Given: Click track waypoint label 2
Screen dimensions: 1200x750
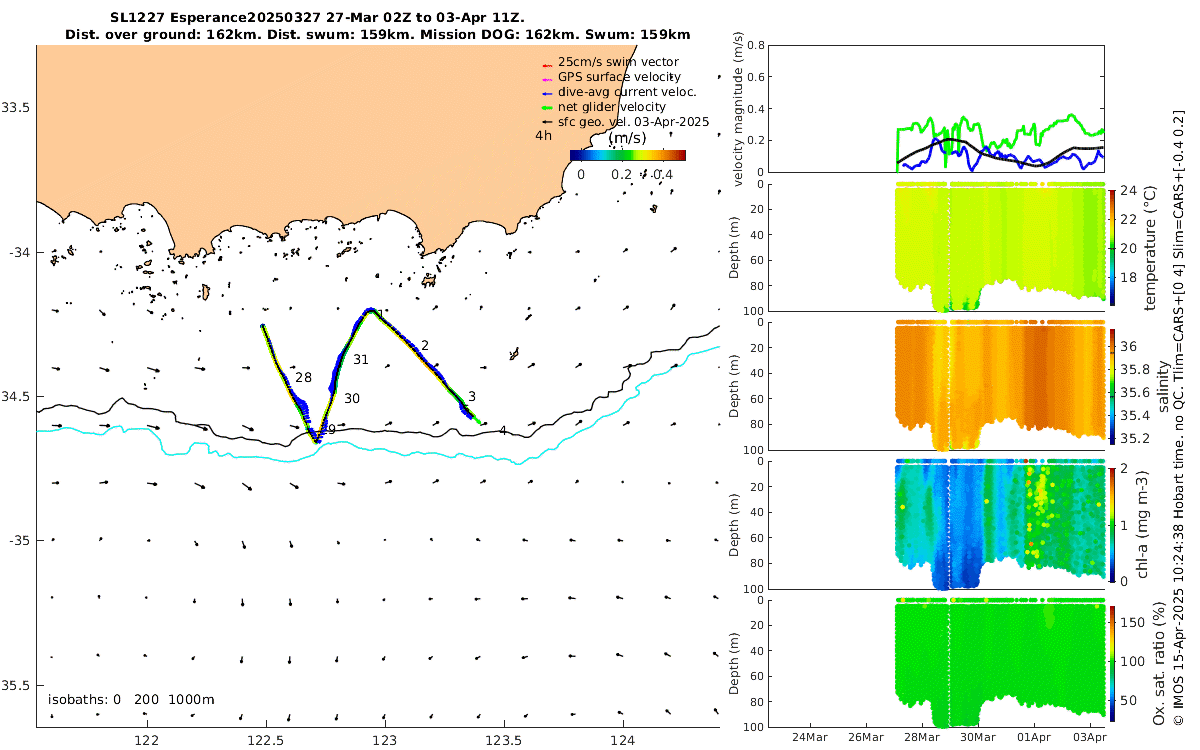Looking at the screenshot, I should pyautogui.click(x=425, y=345).
